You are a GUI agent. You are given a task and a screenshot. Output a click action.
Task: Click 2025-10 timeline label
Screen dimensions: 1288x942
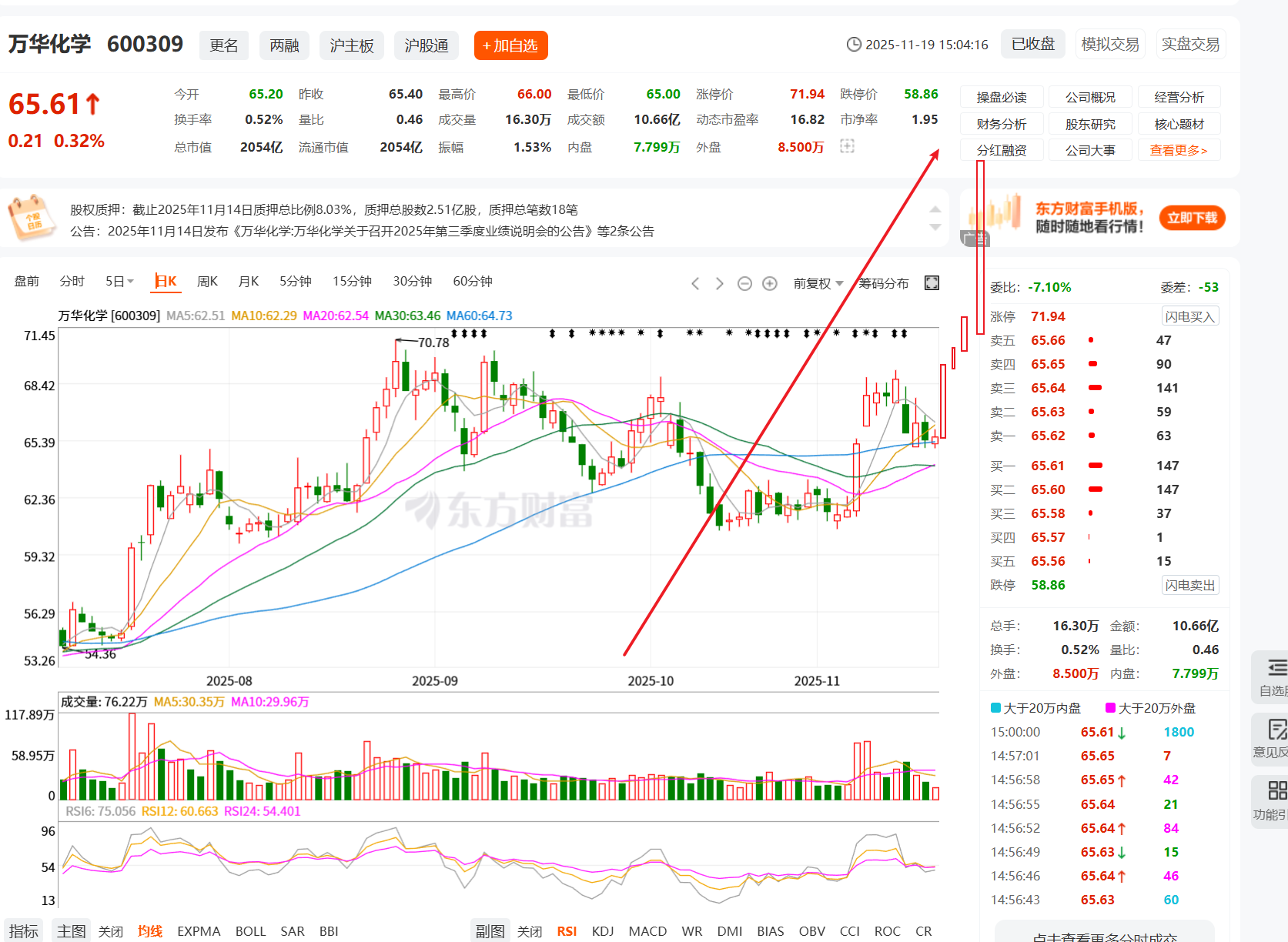[x=651, y=681]
